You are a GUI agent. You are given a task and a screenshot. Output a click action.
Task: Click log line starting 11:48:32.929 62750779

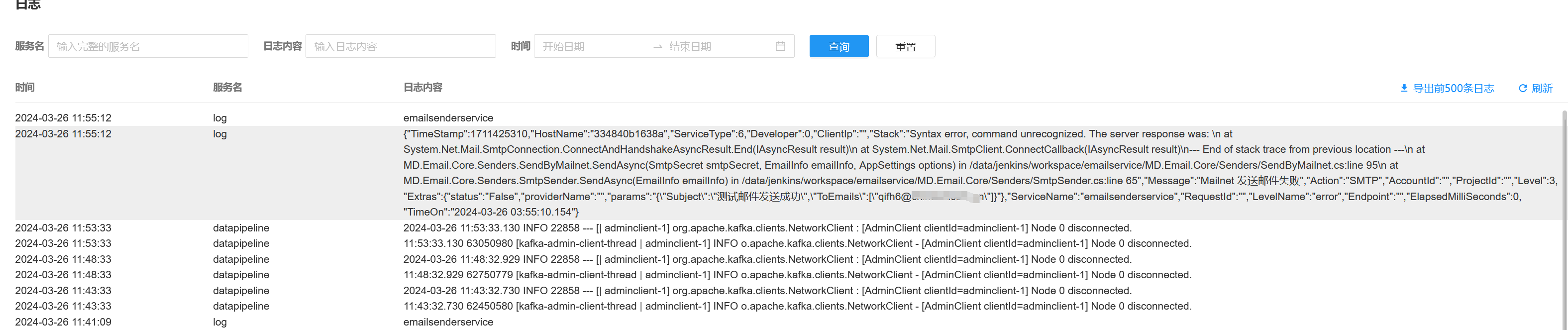coord(797,275)
